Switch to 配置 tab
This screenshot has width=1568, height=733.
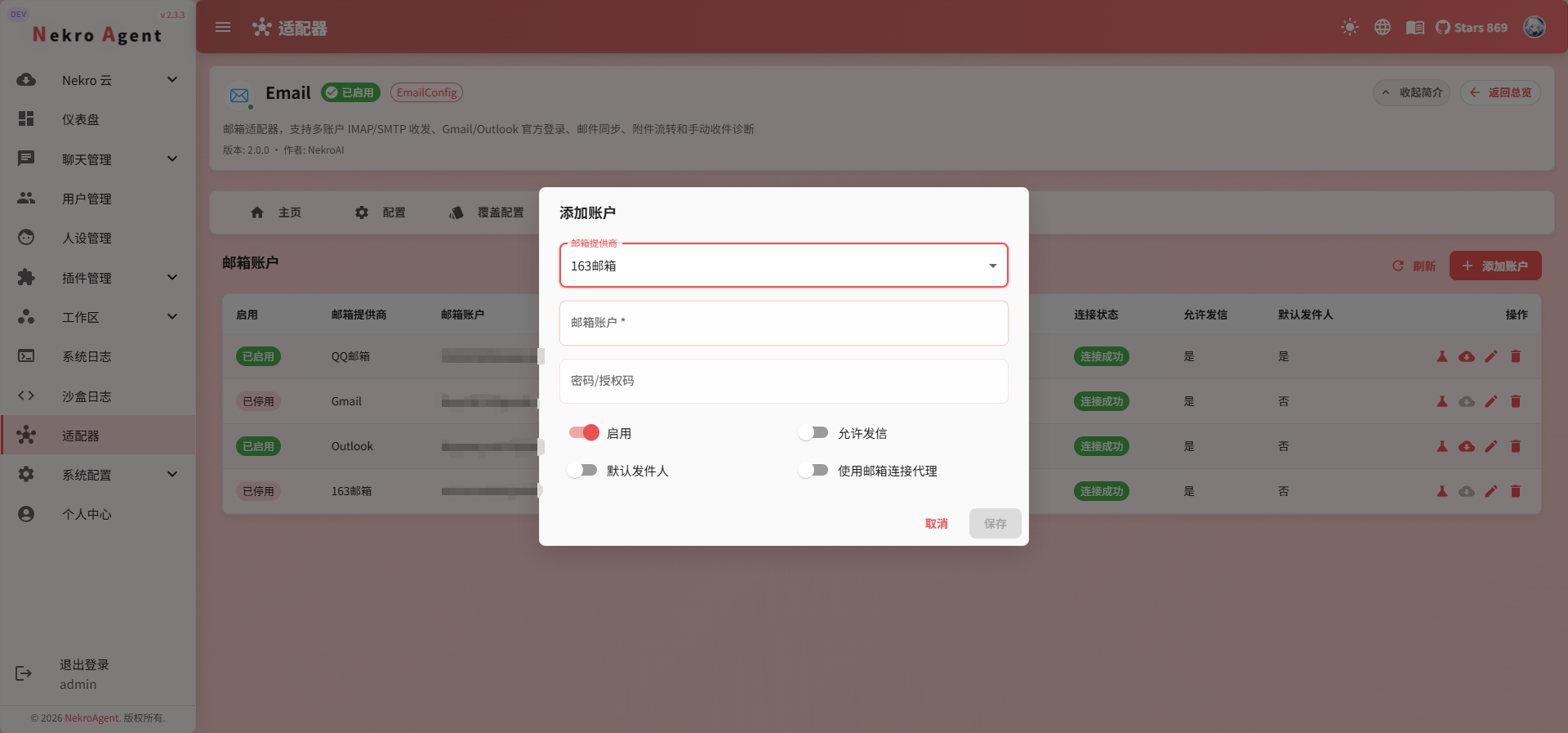point(381,212)
